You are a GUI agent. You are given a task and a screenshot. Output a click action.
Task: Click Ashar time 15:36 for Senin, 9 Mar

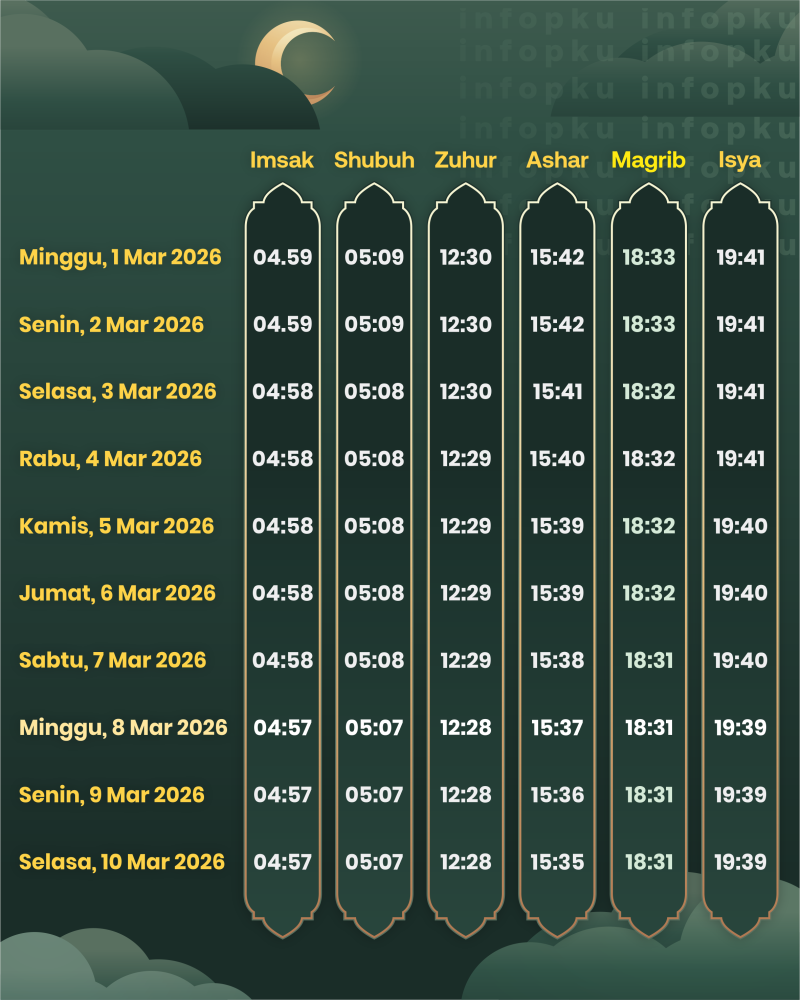(x=557, y=795)
